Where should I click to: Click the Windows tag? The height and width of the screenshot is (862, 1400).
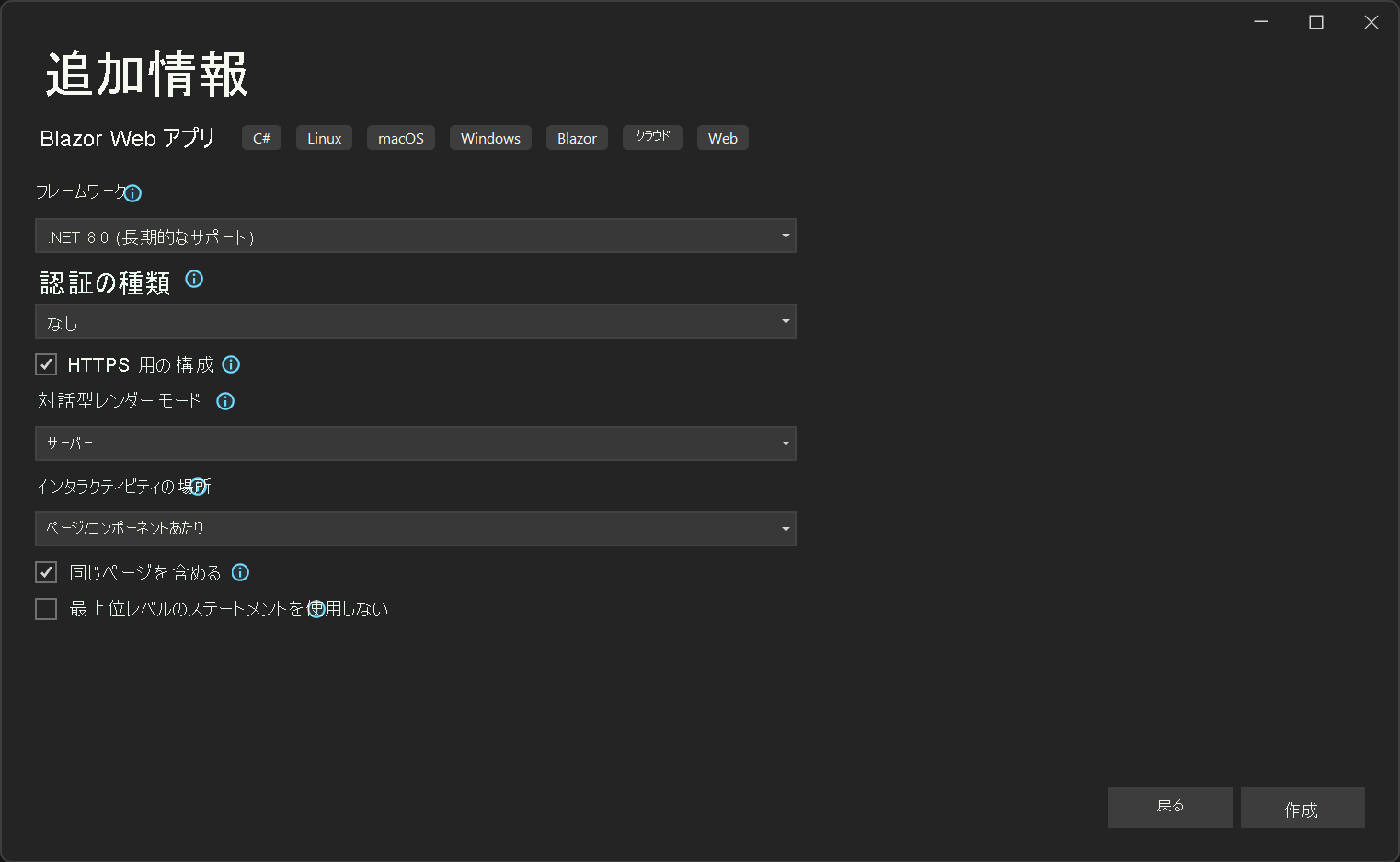point(490,138)
